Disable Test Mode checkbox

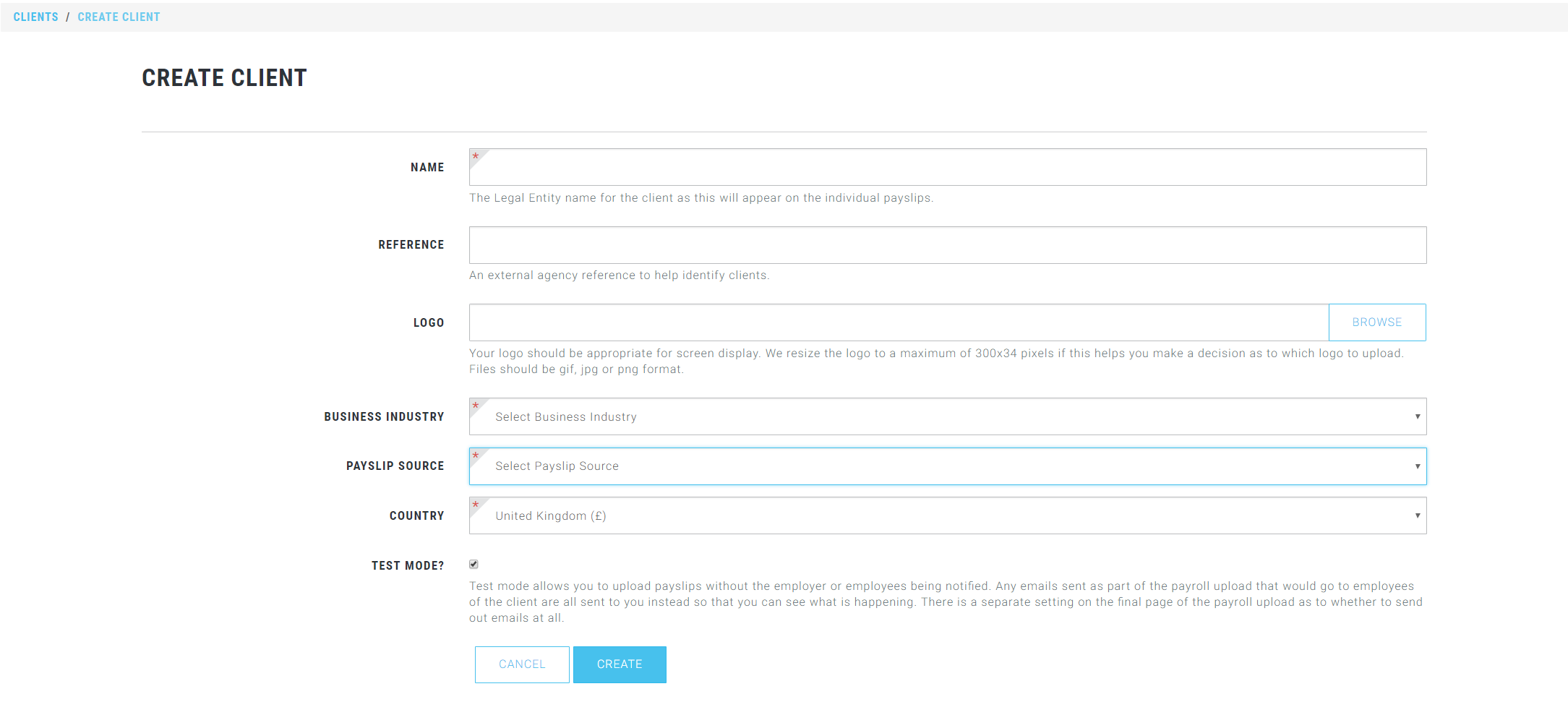point(474,564)
